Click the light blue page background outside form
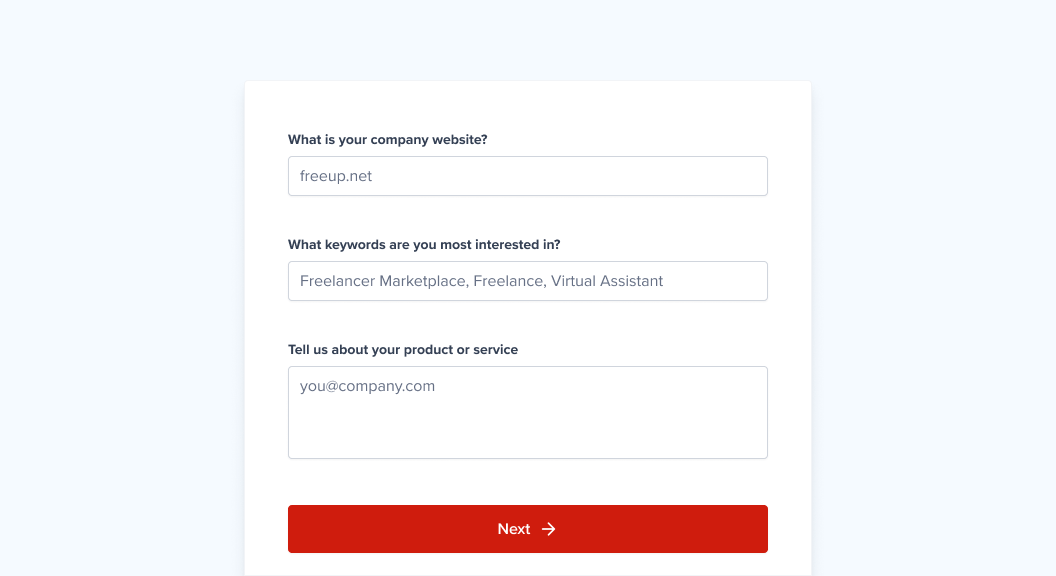1056x576 pixels. [120, 300]
